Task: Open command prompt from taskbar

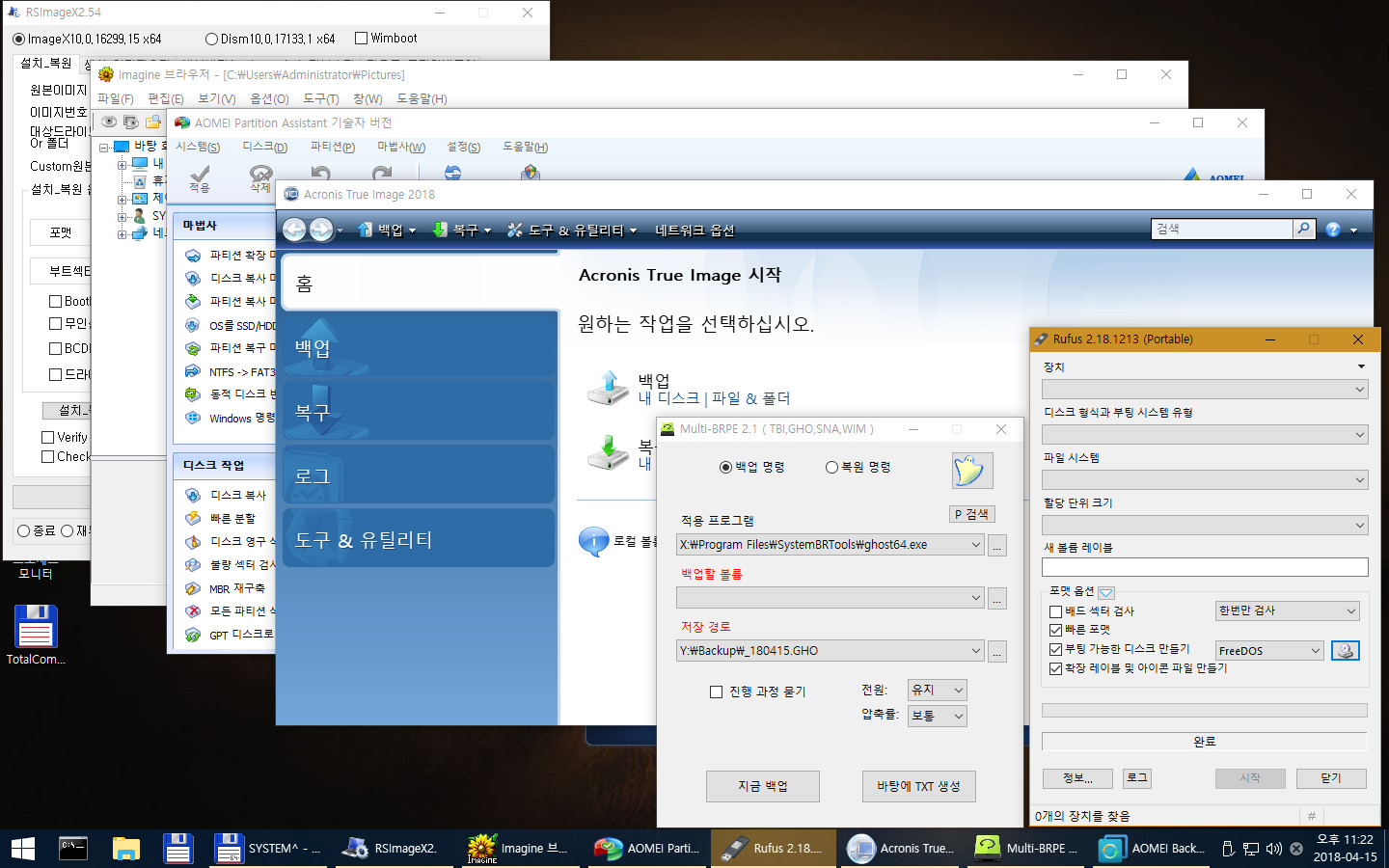Action: (73, 849)
